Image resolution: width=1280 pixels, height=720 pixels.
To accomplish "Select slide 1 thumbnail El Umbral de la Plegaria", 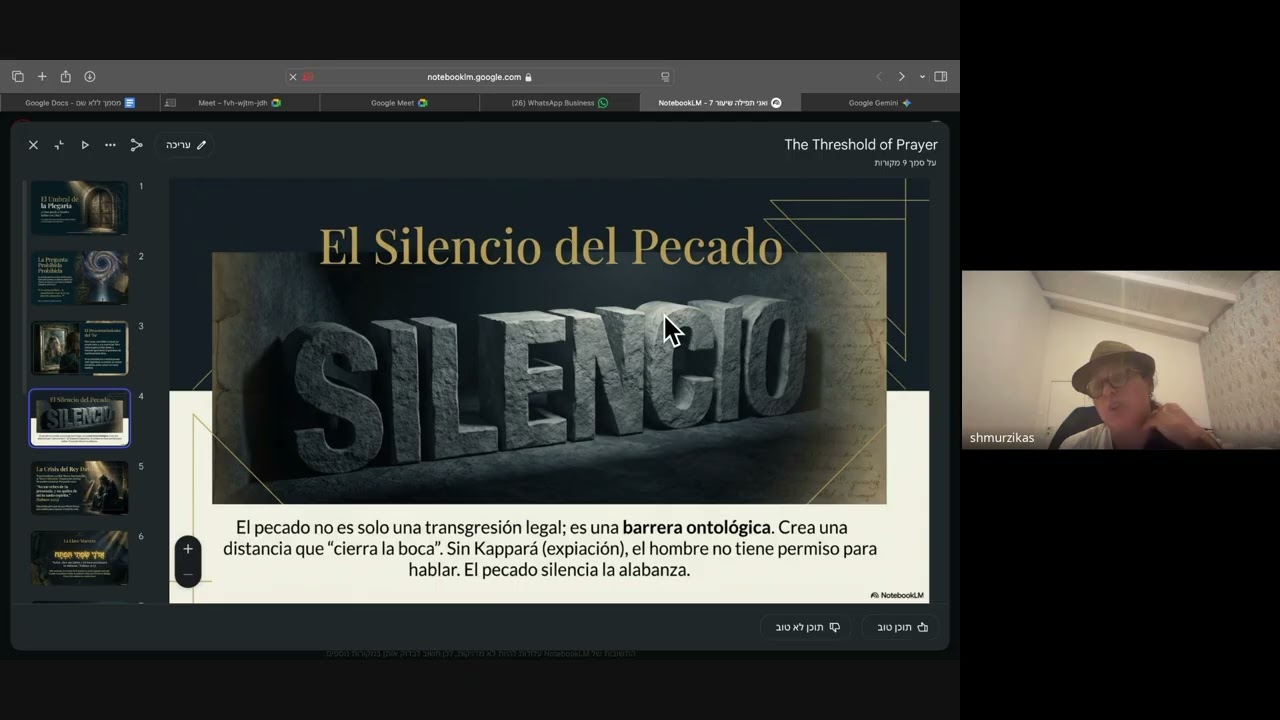I will 79,207.
